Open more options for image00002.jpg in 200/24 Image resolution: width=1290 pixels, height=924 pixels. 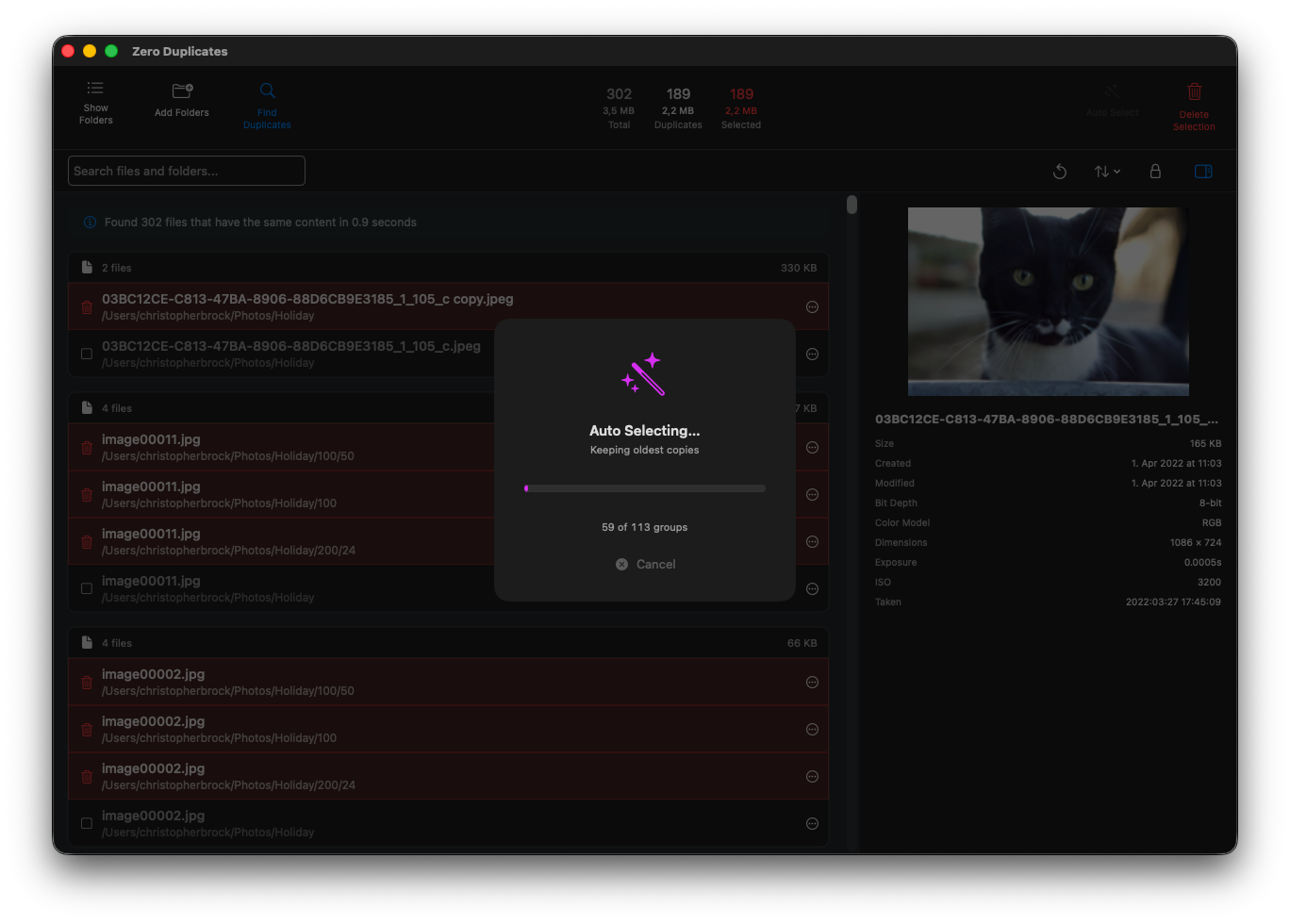coord(812,777)
